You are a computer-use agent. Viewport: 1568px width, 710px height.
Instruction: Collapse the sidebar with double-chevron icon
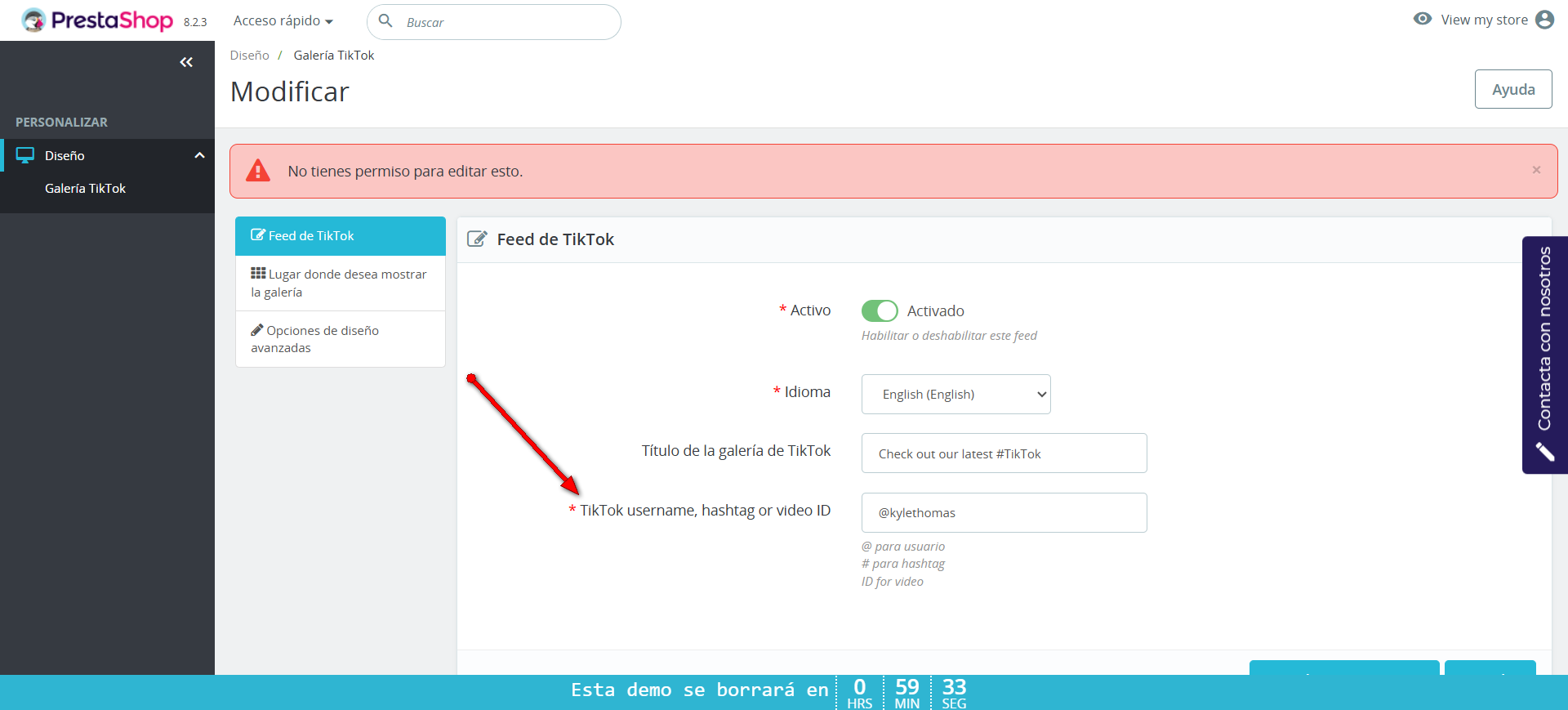(186, 62)
